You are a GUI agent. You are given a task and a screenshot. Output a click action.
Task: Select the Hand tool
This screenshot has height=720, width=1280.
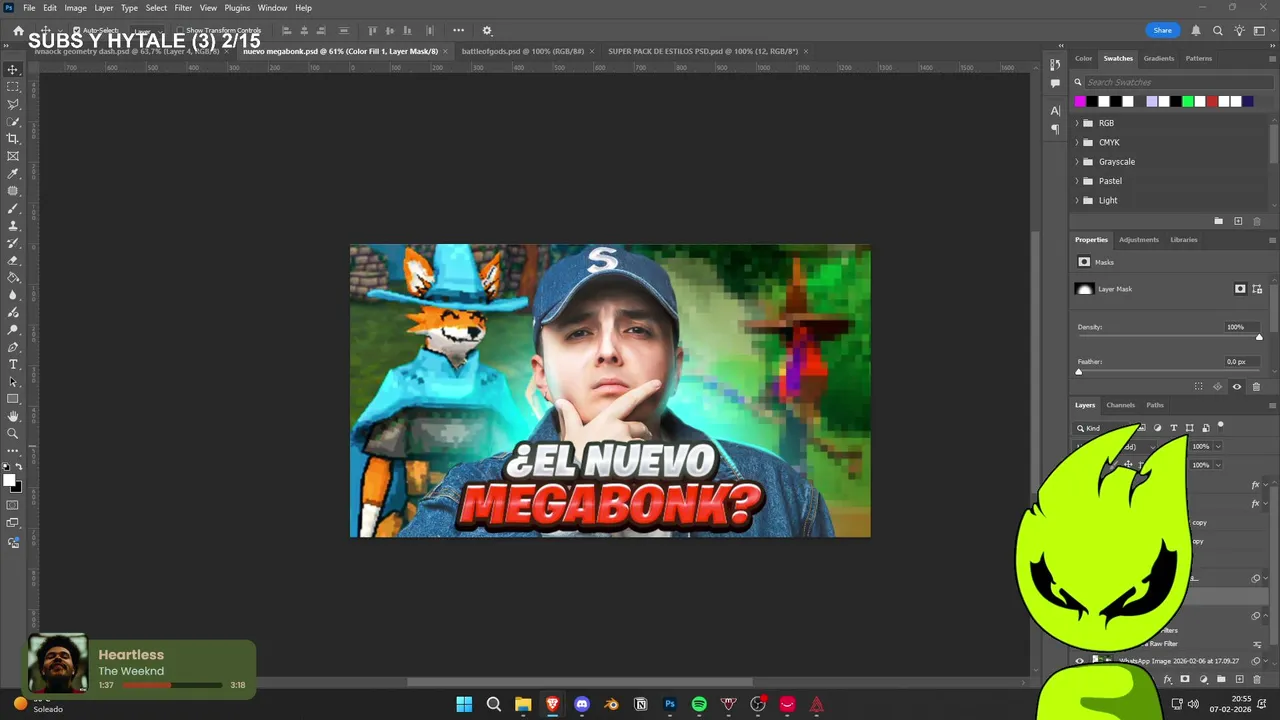point(13,416)
